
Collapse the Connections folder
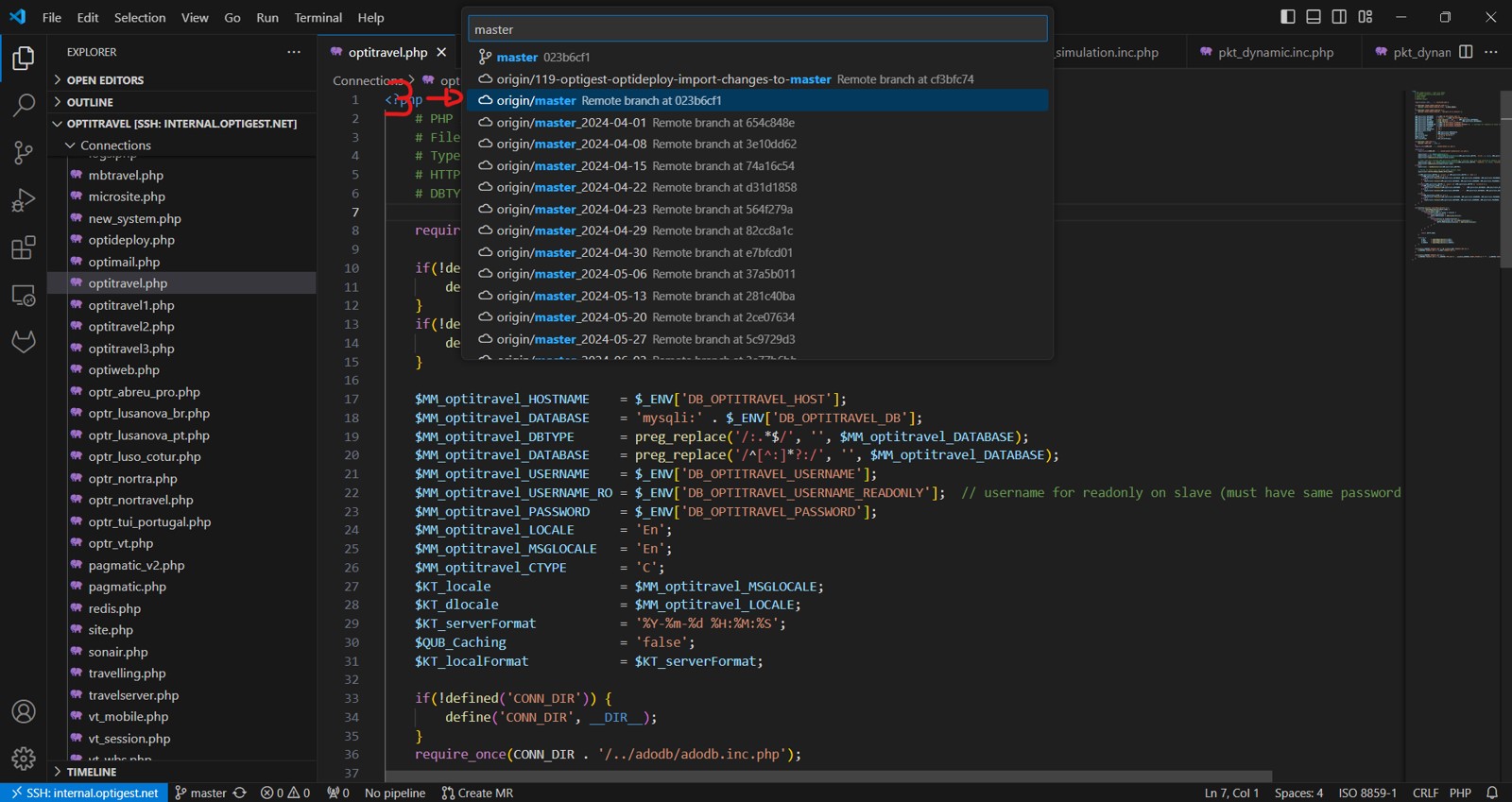115,145
